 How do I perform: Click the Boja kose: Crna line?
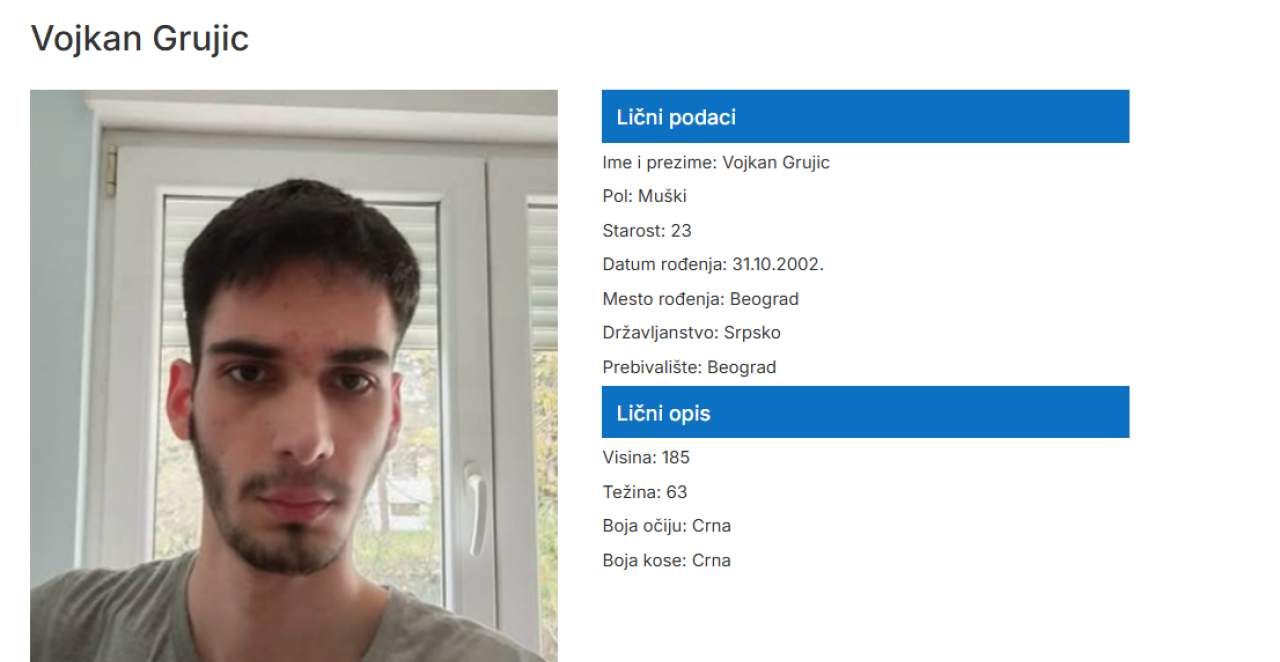[667, 560]
